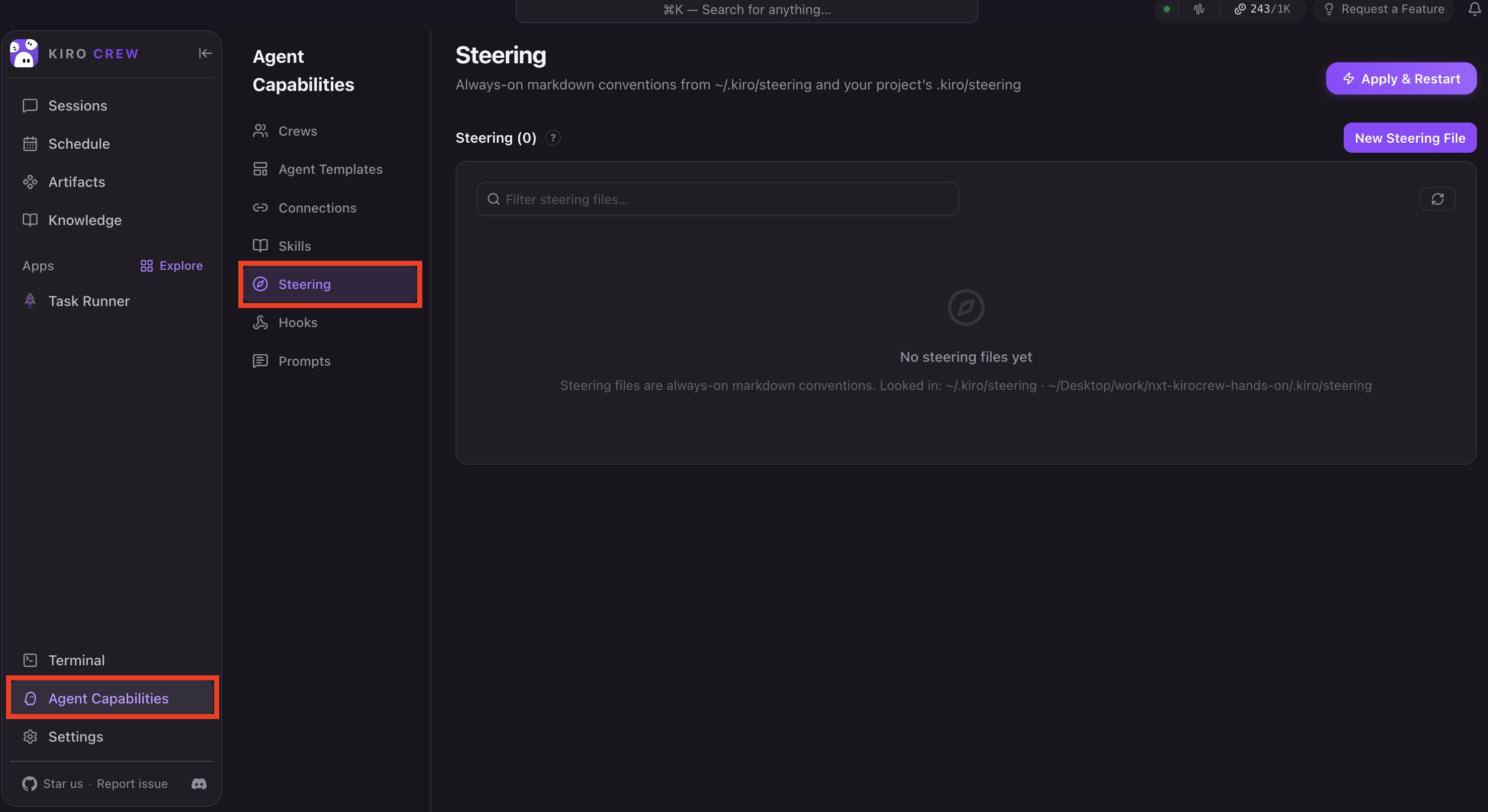Click the help question mark beside Steering (0)
The image size is (1488, 812).
553,138
